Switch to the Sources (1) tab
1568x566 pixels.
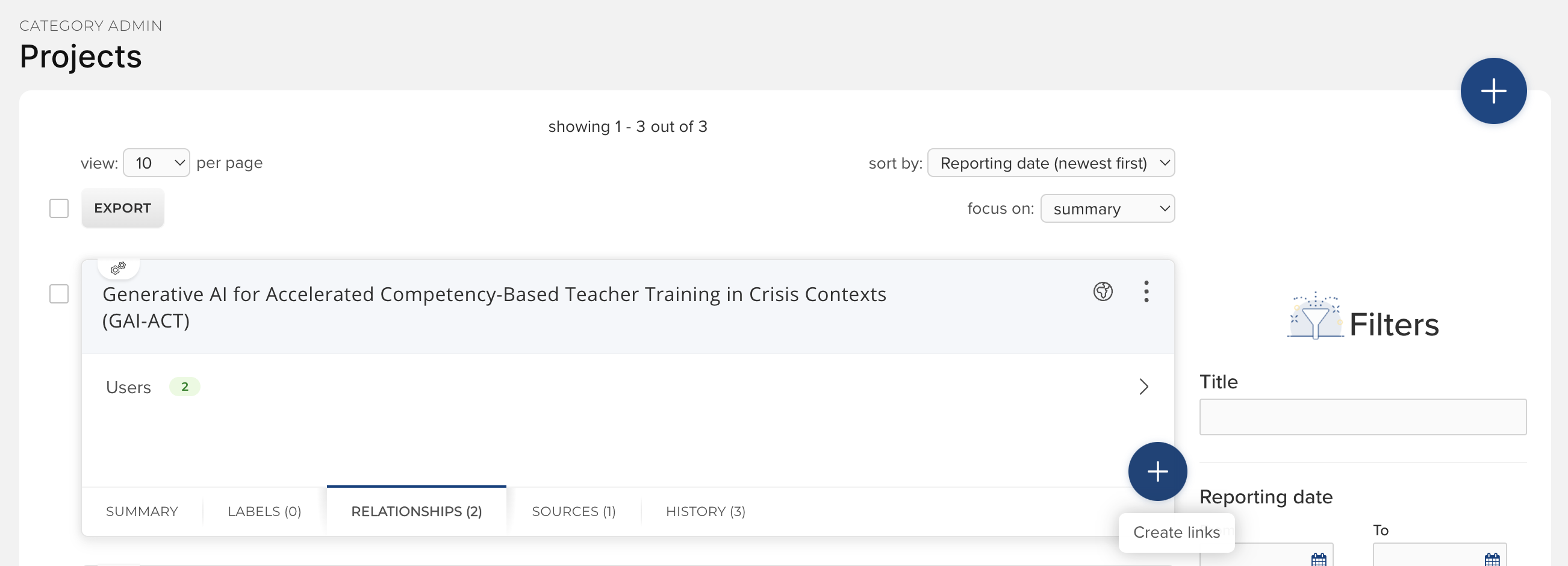pyautogui.click(x=573, y=511)
